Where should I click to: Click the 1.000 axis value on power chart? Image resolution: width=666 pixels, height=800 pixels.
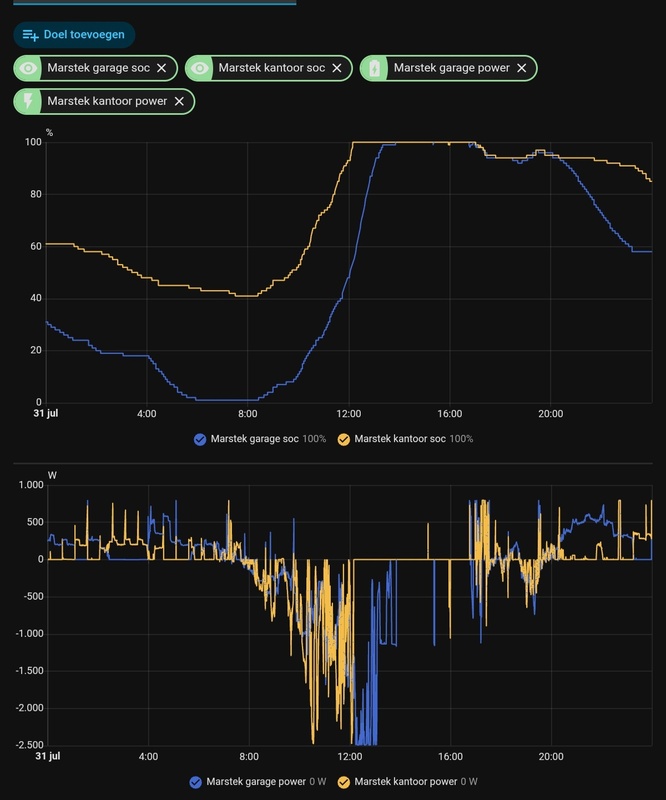(31, 485)
